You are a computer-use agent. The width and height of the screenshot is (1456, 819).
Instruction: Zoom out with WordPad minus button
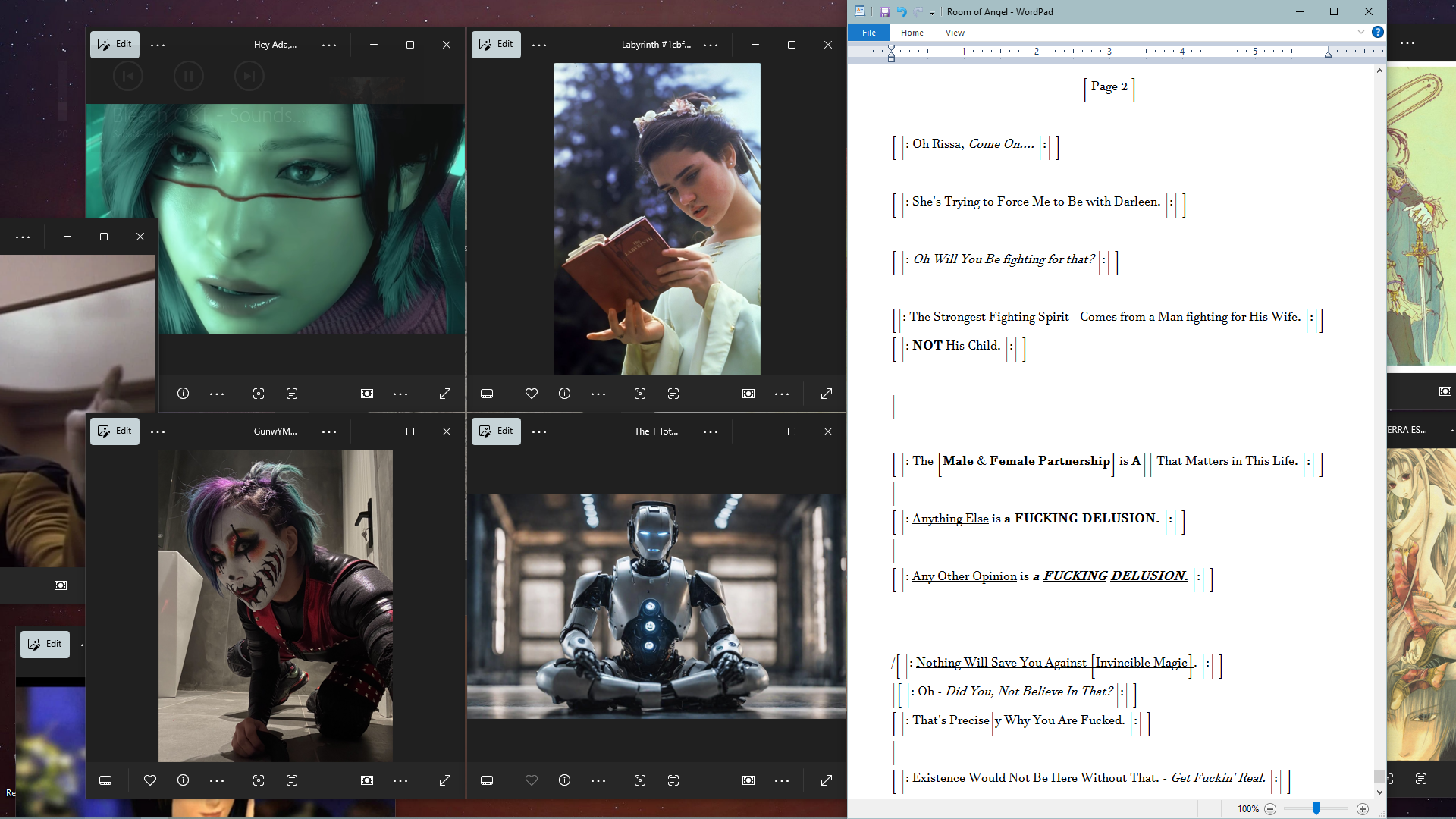pyautogui.click(x=1270, y=809)
